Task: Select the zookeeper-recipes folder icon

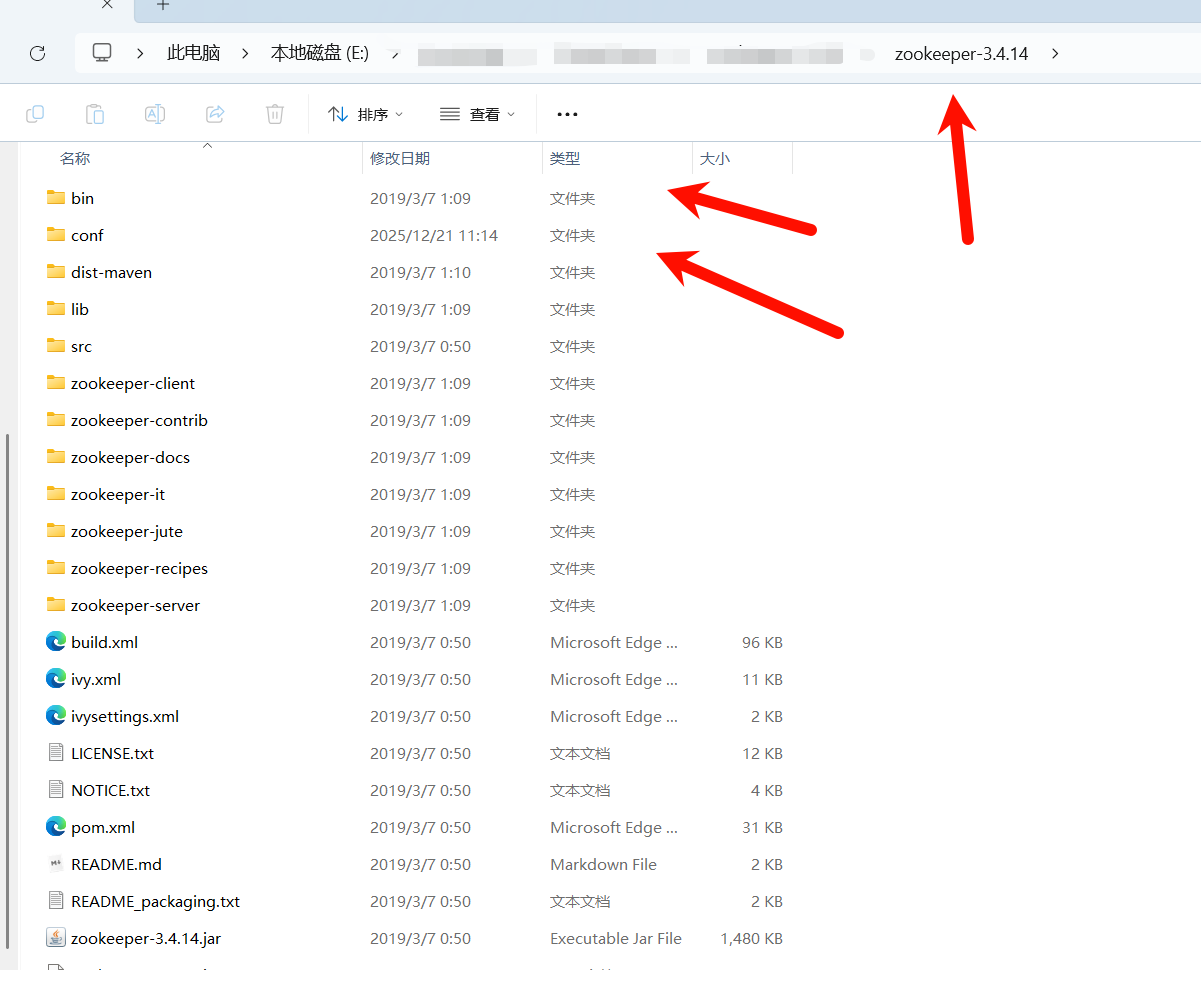Action: tap(56, 567)
